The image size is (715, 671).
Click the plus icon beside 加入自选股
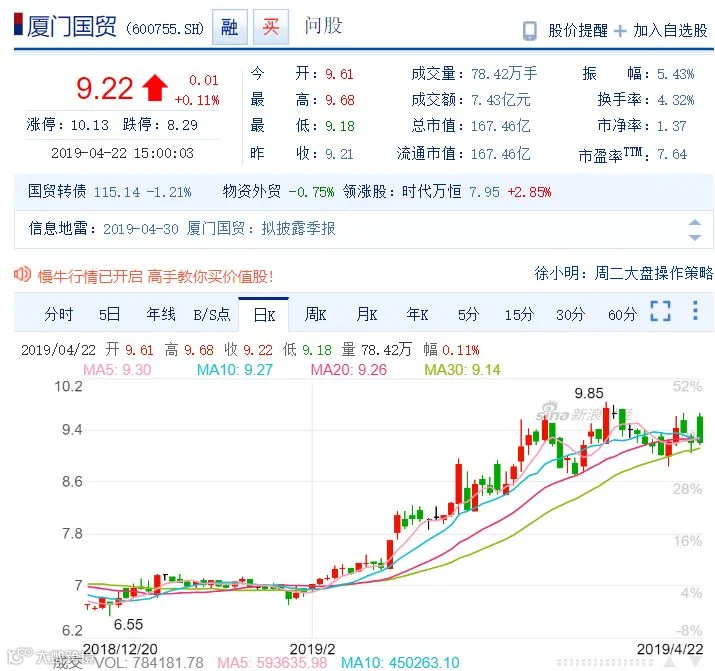point(620,31)
